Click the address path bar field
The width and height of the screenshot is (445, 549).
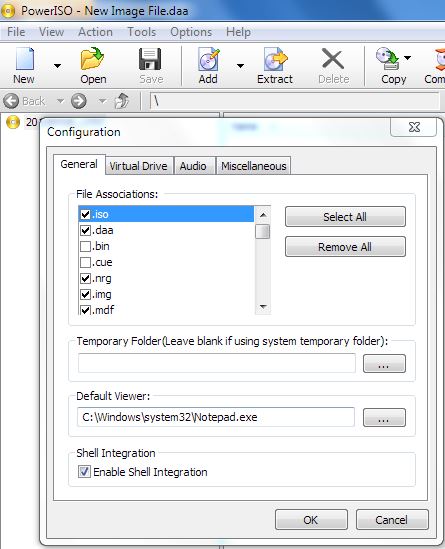click(294, 101)
